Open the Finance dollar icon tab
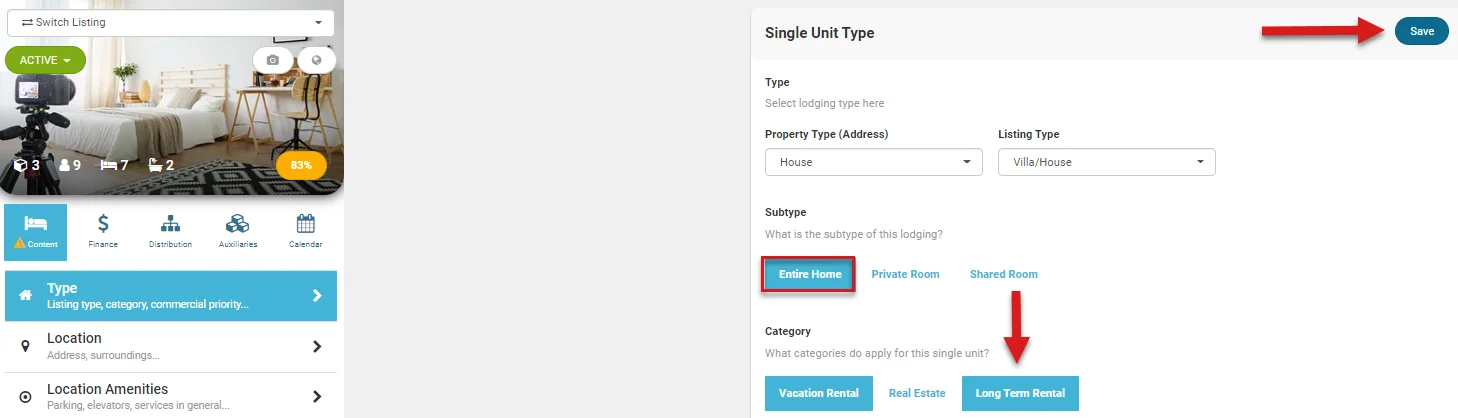 tap(103, 231)
